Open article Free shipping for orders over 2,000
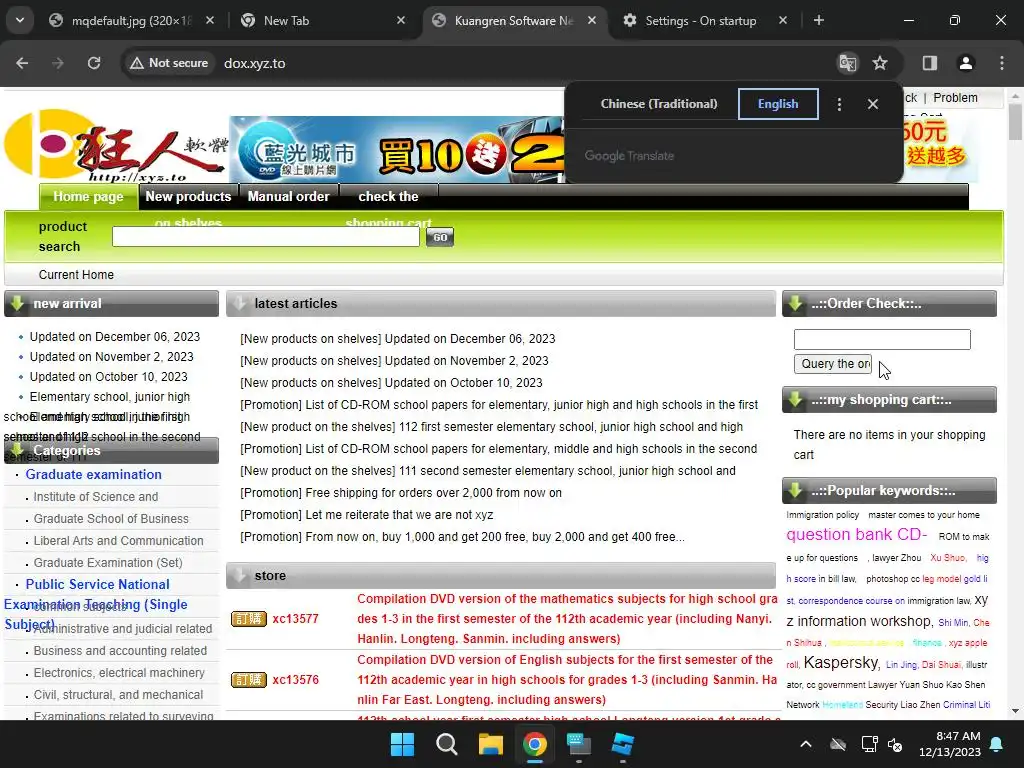 (x=401, y=493)
